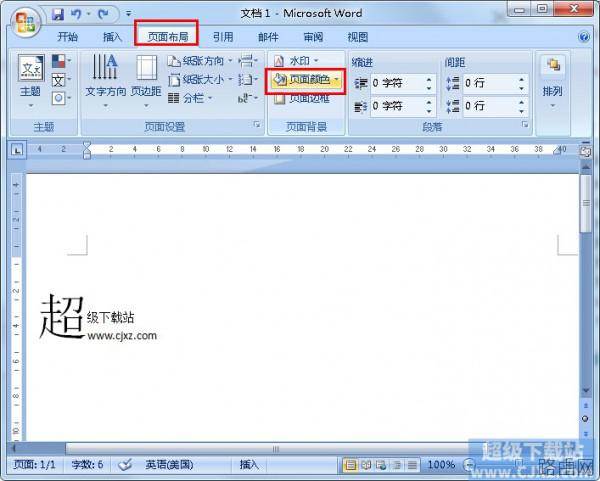The image size is (600, 481).
Task: Launch the 段落 paragraph dialog launcher
Action: [525, 125]
